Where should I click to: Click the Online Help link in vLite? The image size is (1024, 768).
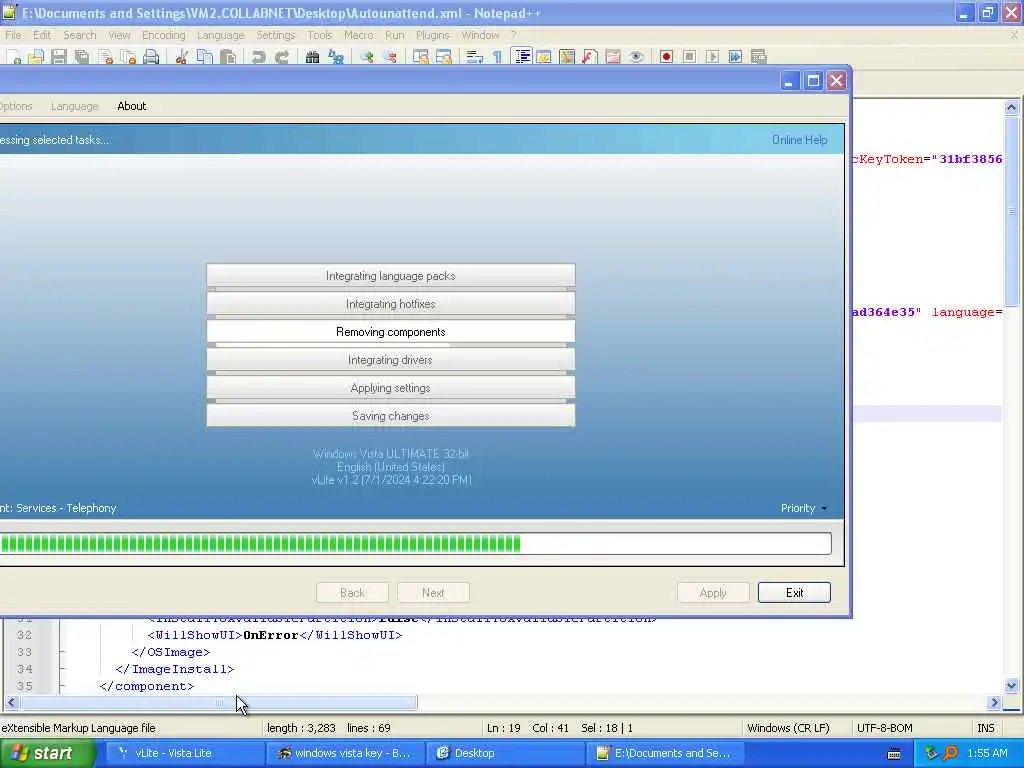click(799, 140)
